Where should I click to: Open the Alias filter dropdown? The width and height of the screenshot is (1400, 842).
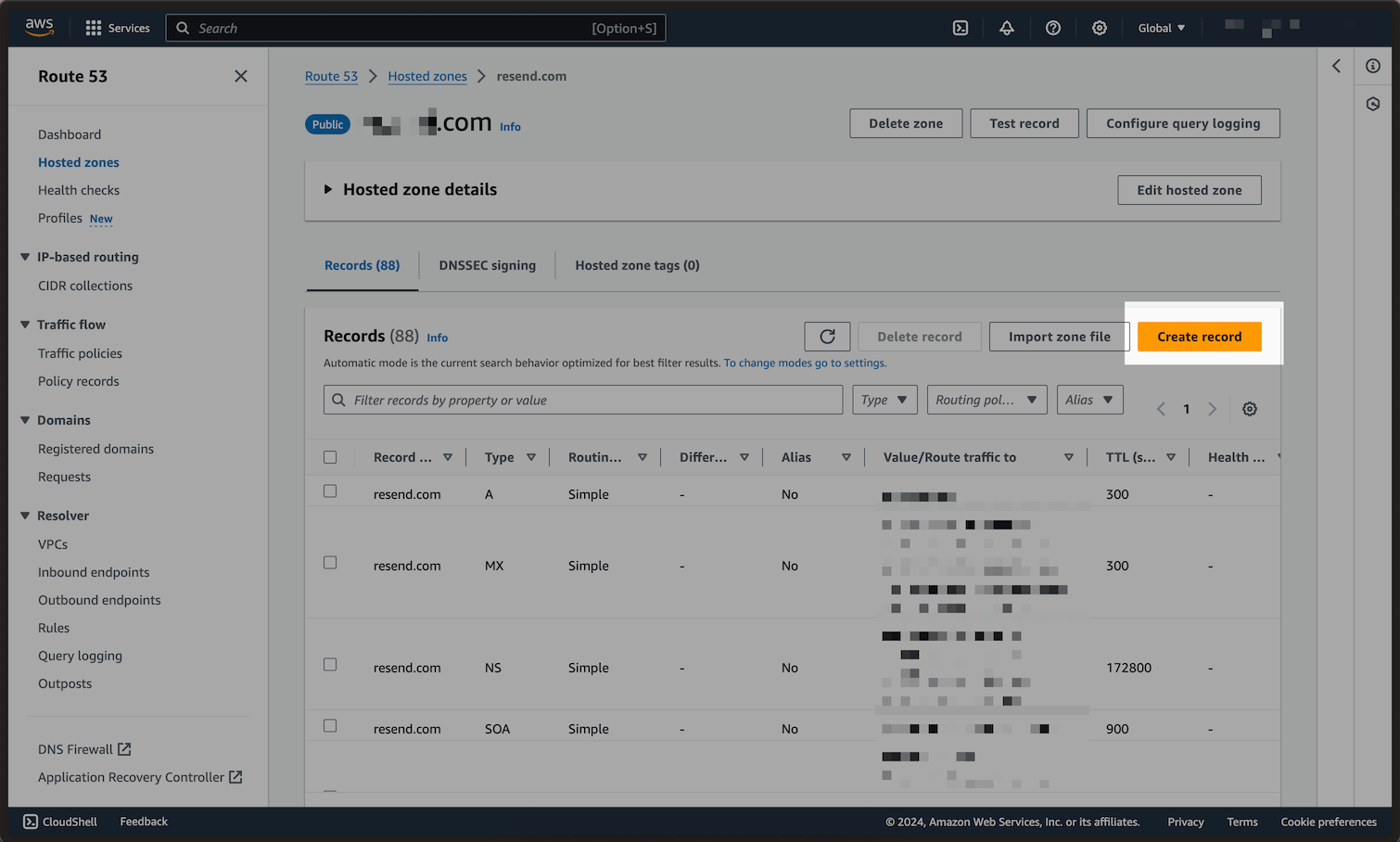click(1090, 400)
